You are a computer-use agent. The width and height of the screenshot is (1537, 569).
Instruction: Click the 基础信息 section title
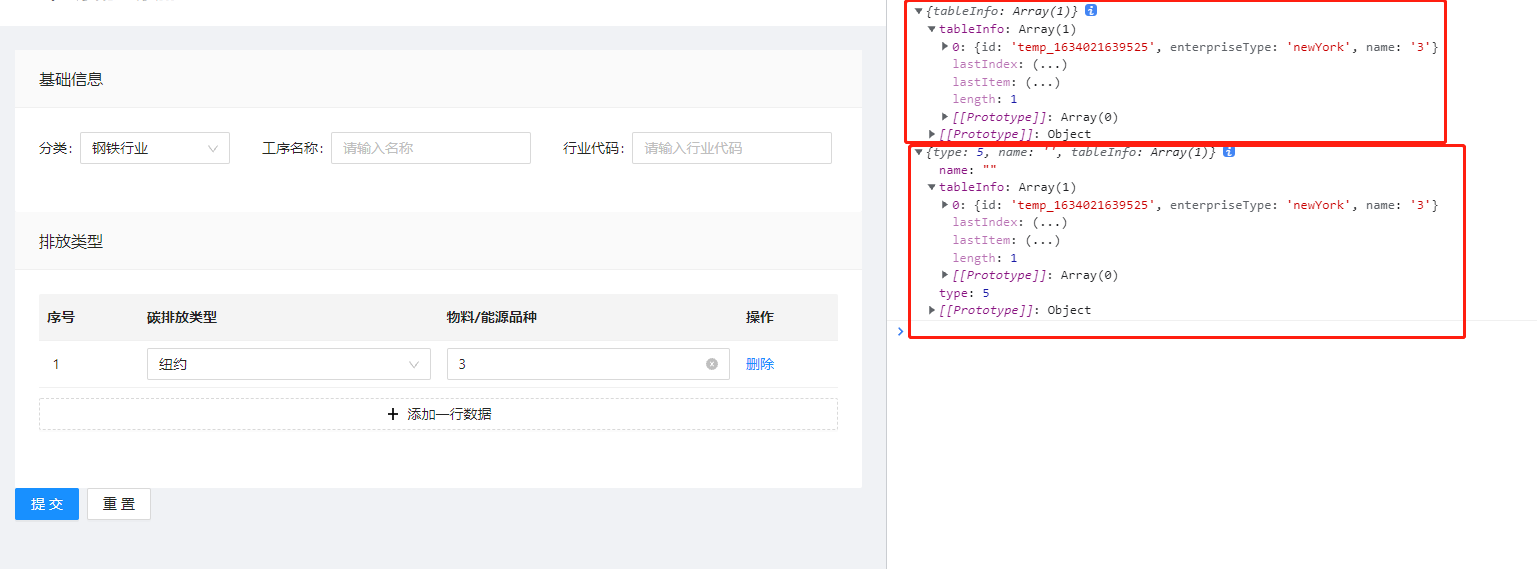click(71, 79)
